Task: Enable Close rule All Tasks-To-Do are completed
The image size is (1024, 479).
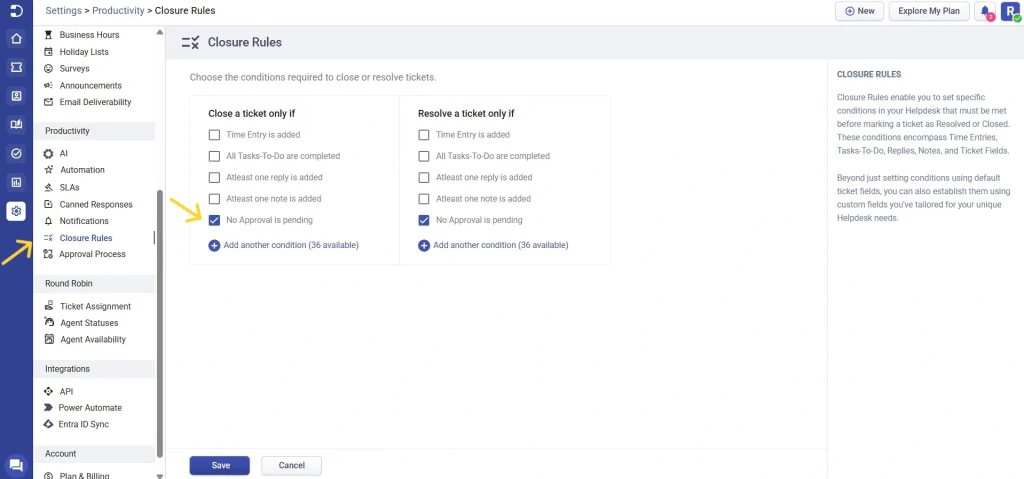Action: coord(214,156)
